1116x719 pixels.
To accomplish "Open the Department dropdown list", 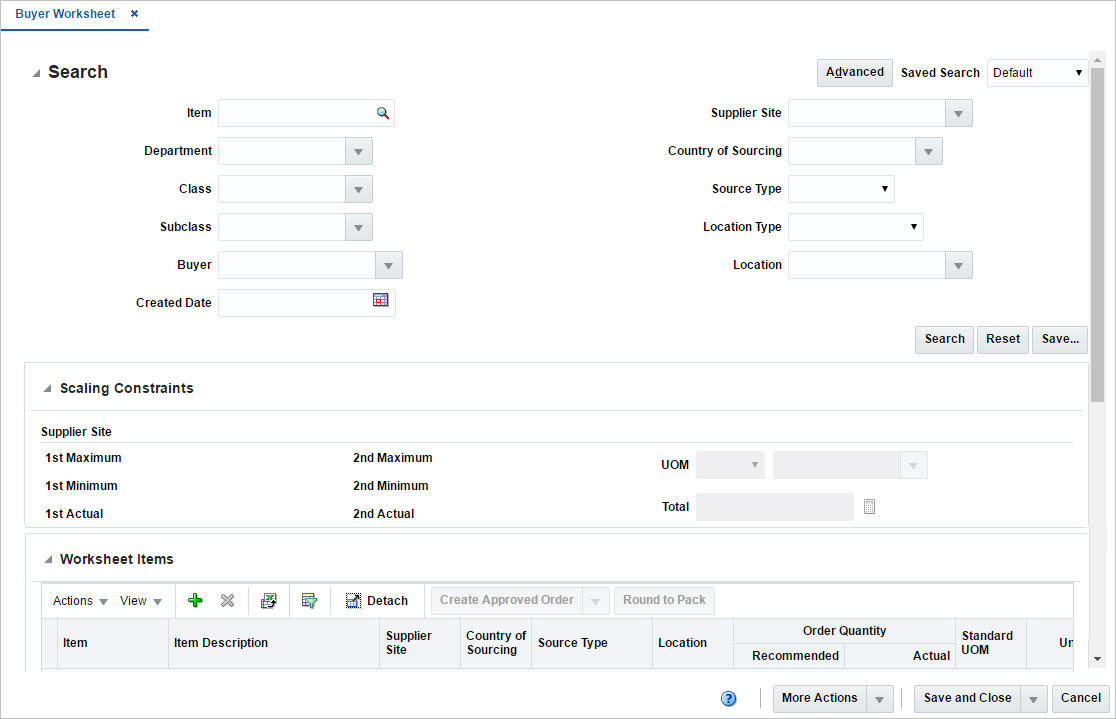I will pyautogui.click(x=358, y=151).
